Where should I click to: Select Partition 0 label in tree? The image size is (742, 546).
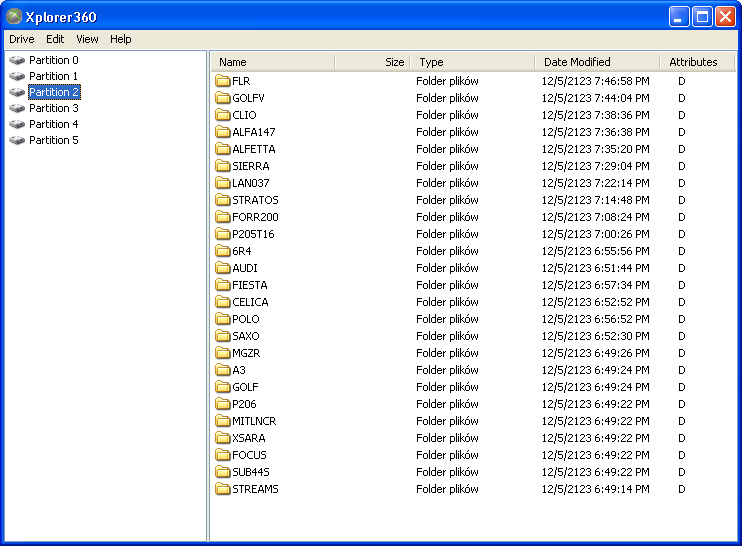tap(53, 60)
